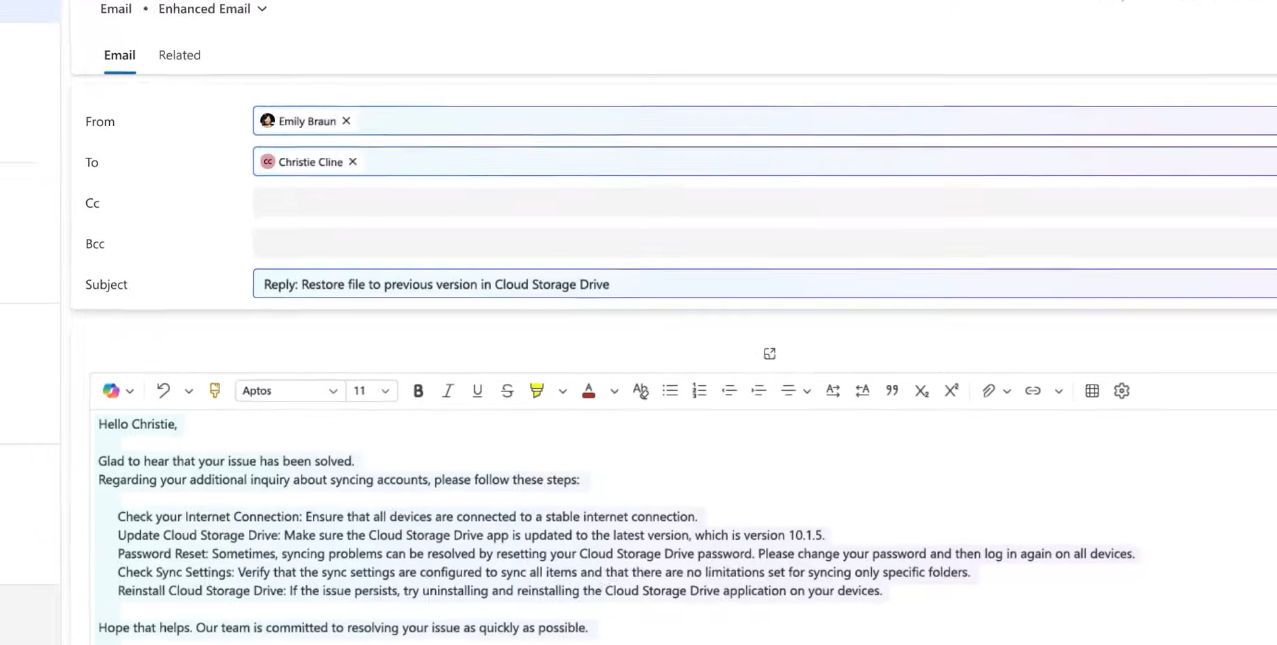Toggle the bulleted list
This screenshot has height=645, width=1277.
(670, 390)
